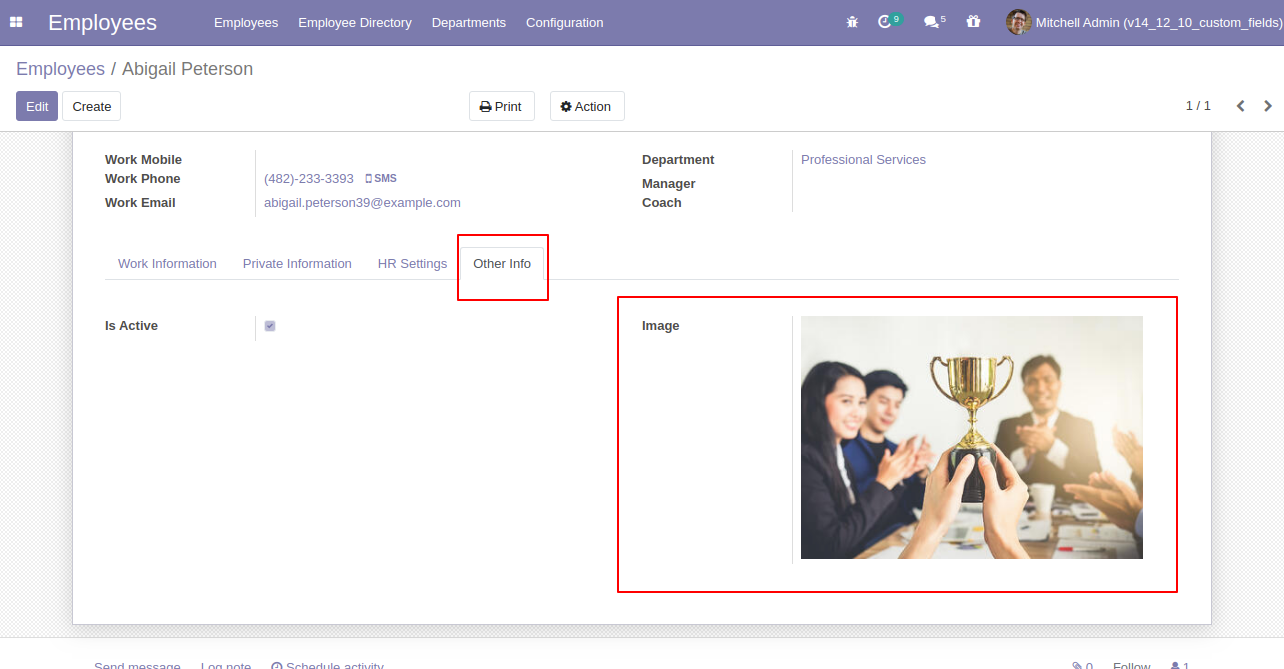Image resolution: width=1284 pixels, height=669 pixels.
Task: Click the Image field label
Action: pos(660,326)
